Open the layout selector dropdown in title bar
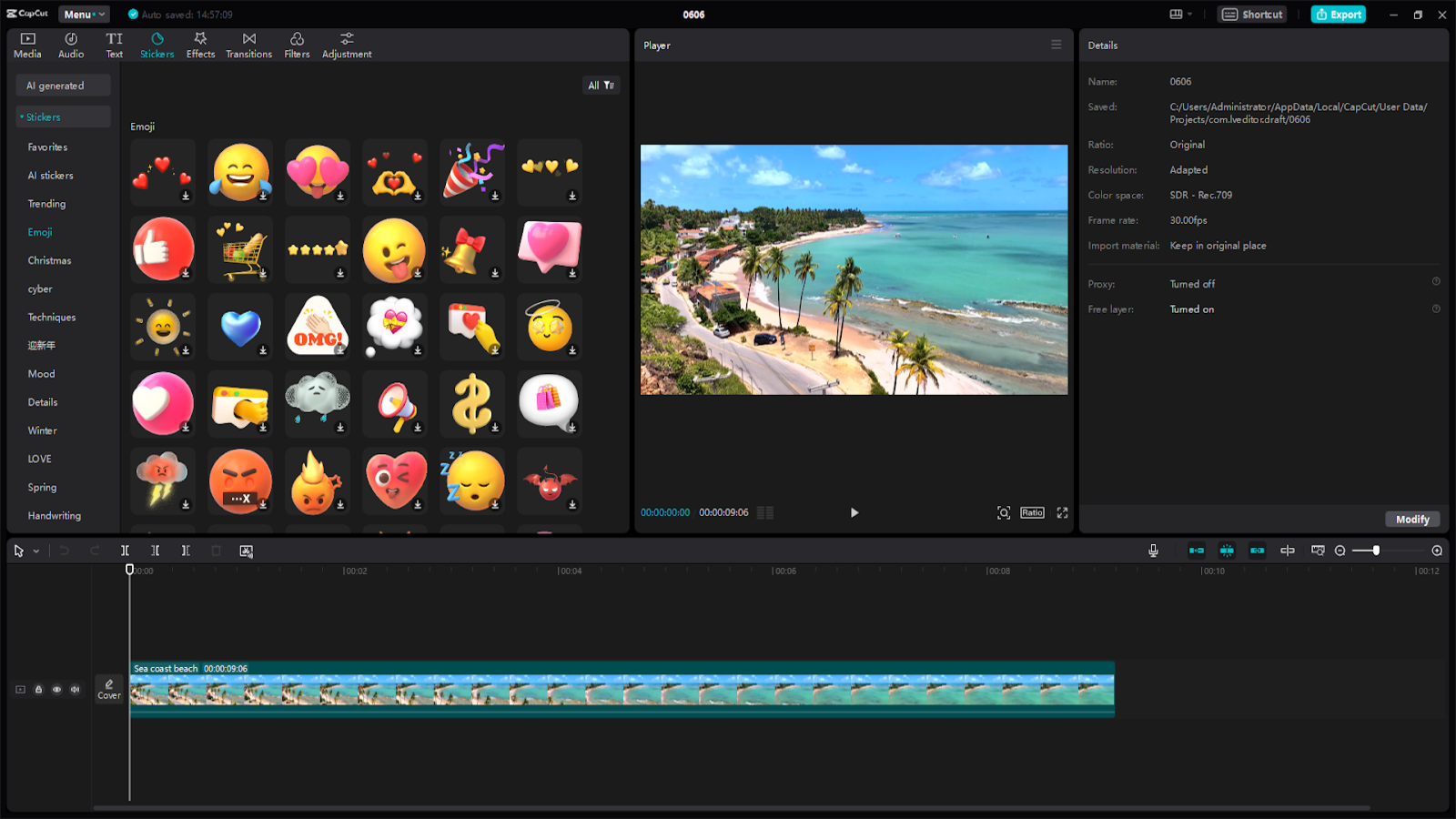1456x819 pixels. click(x=1180, y=15)
